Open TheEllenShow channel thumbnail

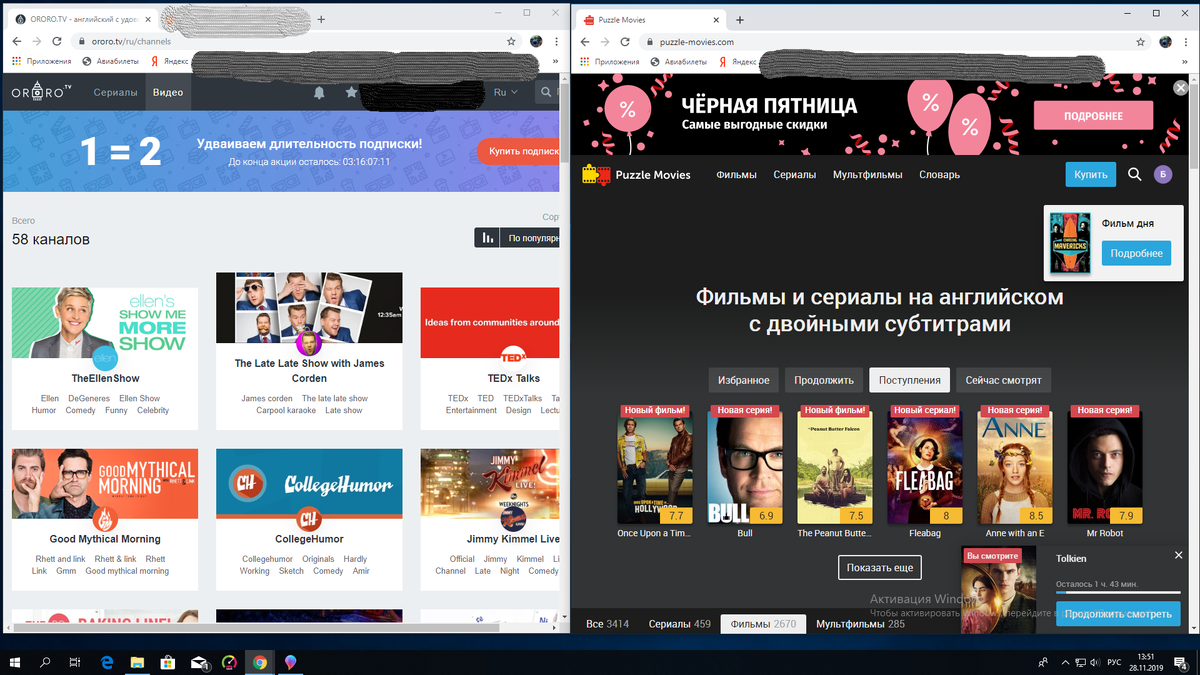(105, 322)
